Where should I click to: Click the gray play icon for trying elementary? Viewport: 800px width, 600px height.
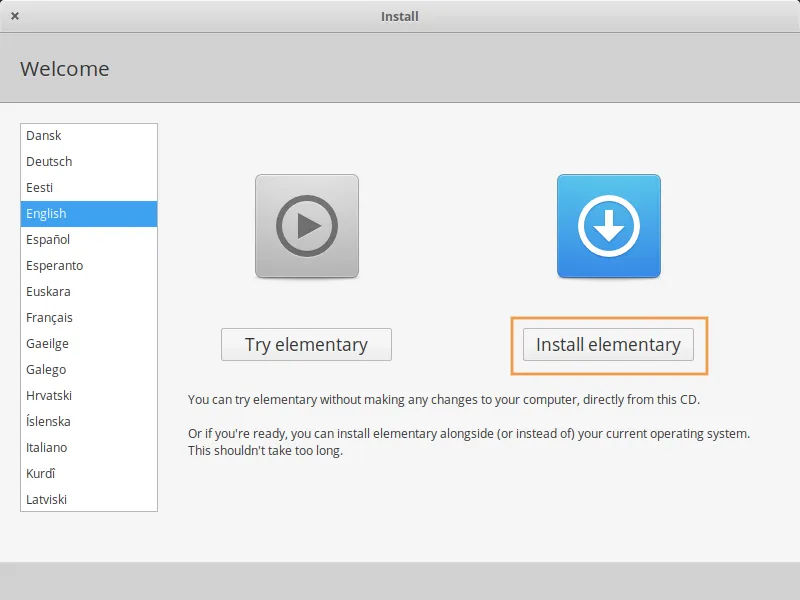coord(307,226)
